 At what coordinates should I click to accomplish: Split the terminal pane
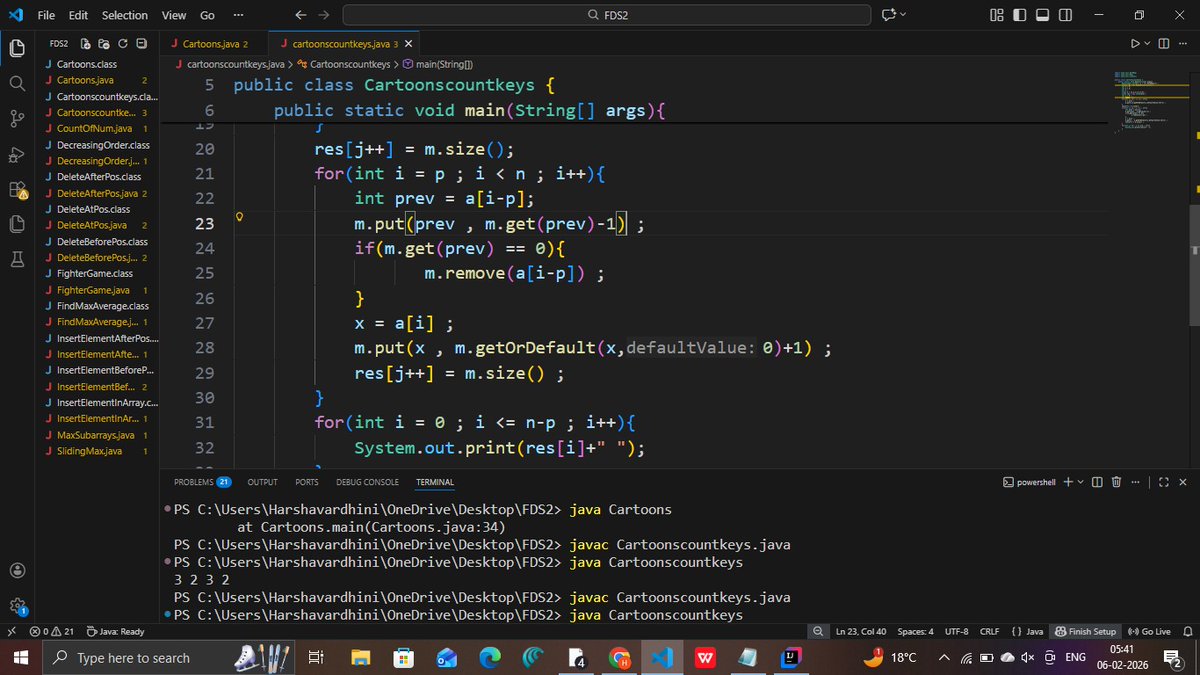pyautogui.click(x=1098, y=482)
